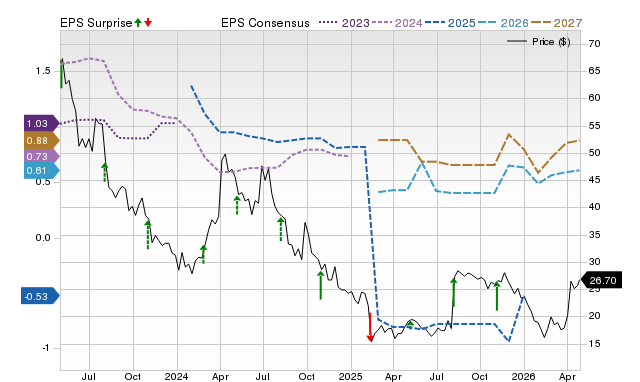Click the 40 label on the price axis
The height and width of the screenshot is (382, 640).
tap(595, 207)
